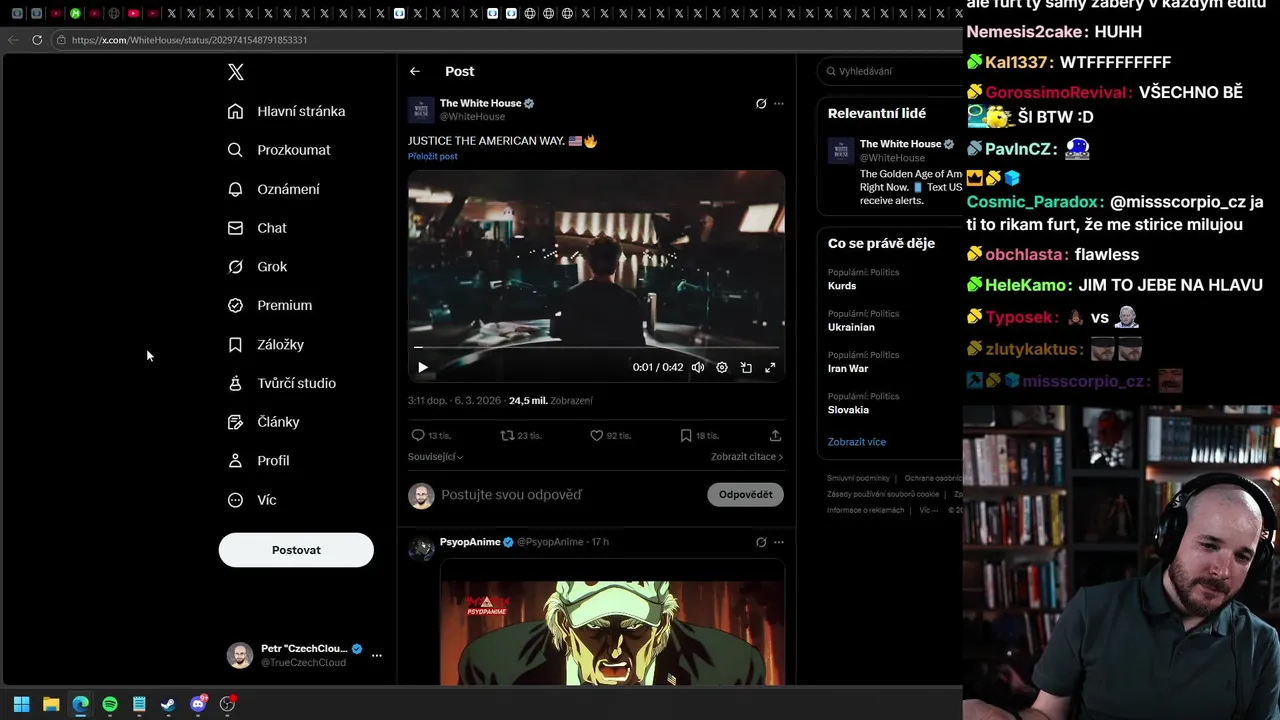Open Smluvní podmínky footer link
Image resolution: width=1280 pixels, height=720 pixels.
coord(858,478)
